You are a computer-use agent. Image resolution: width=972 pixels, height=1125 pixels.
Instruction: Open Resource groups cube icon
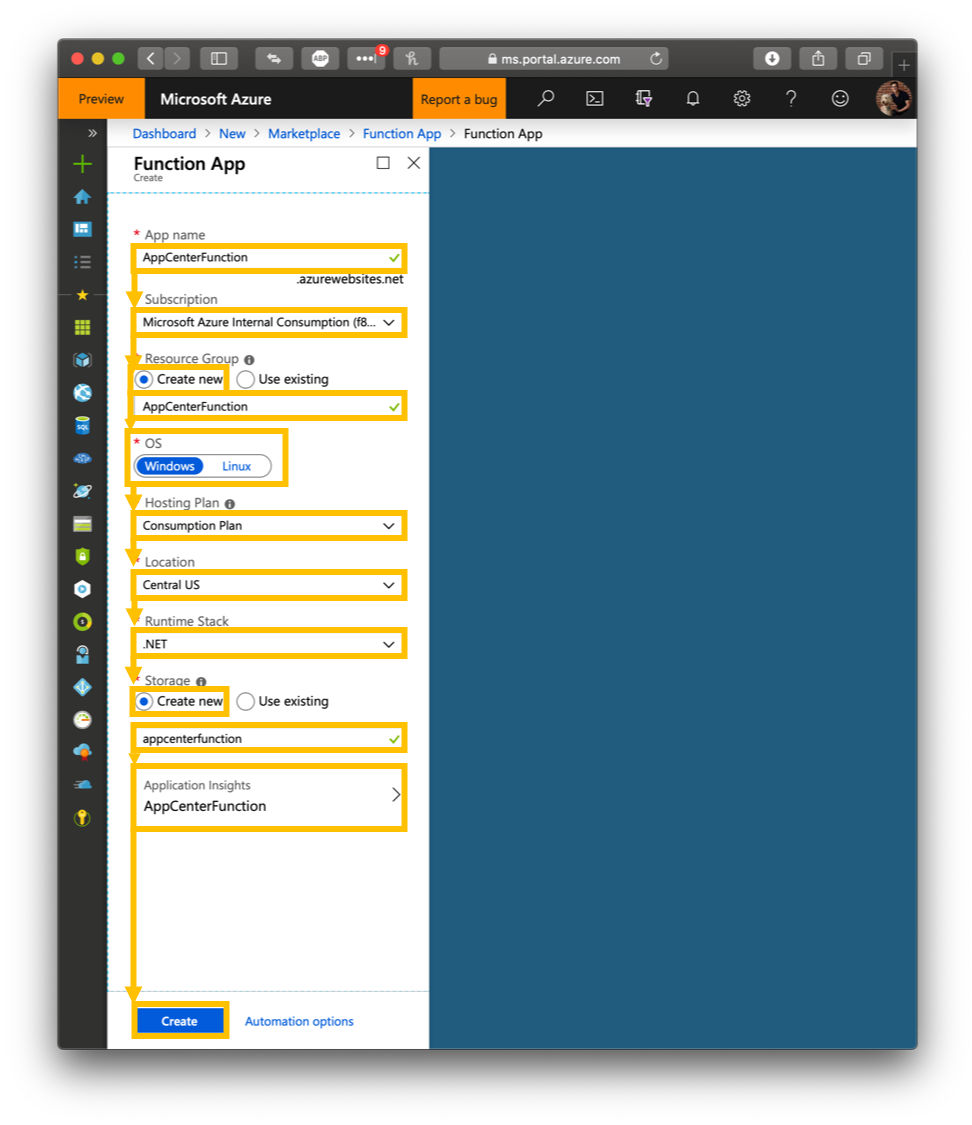pos(82,360)
